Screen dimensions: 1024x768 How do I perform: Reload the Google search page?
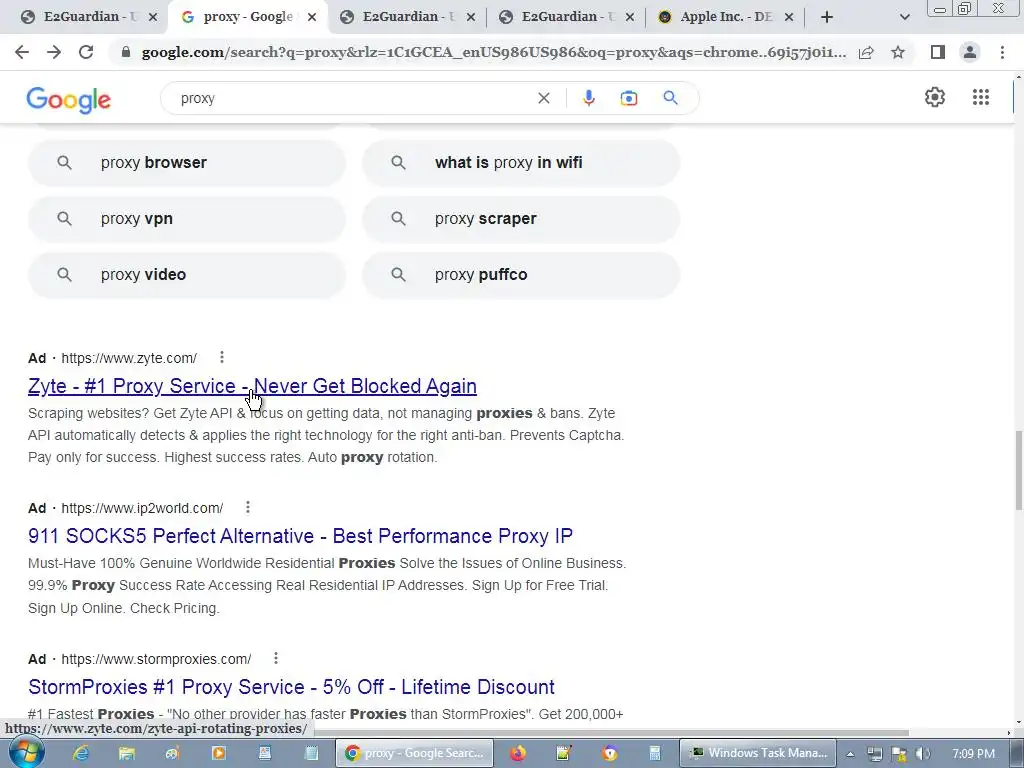86,52
